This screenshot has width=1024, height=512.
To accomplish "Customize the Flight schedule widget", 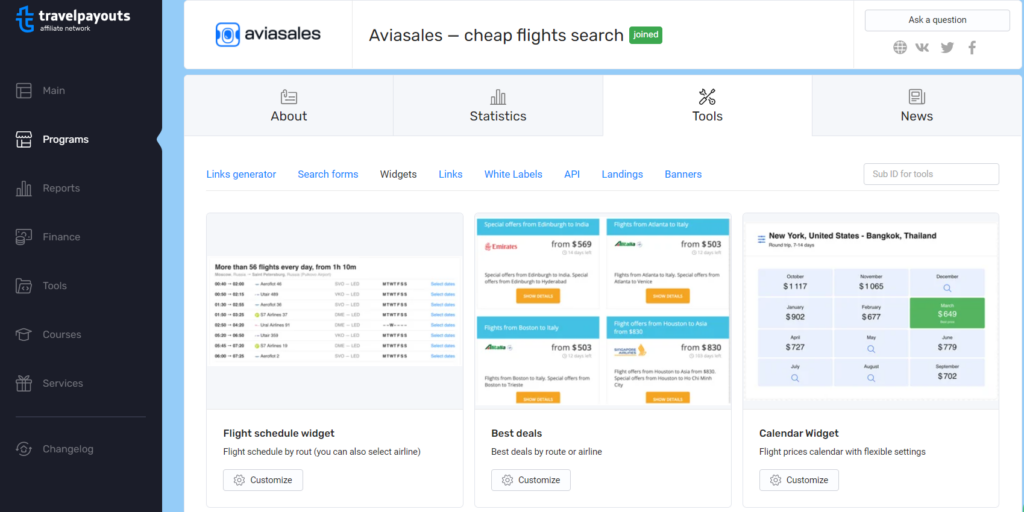I will (x=263, y=480).
